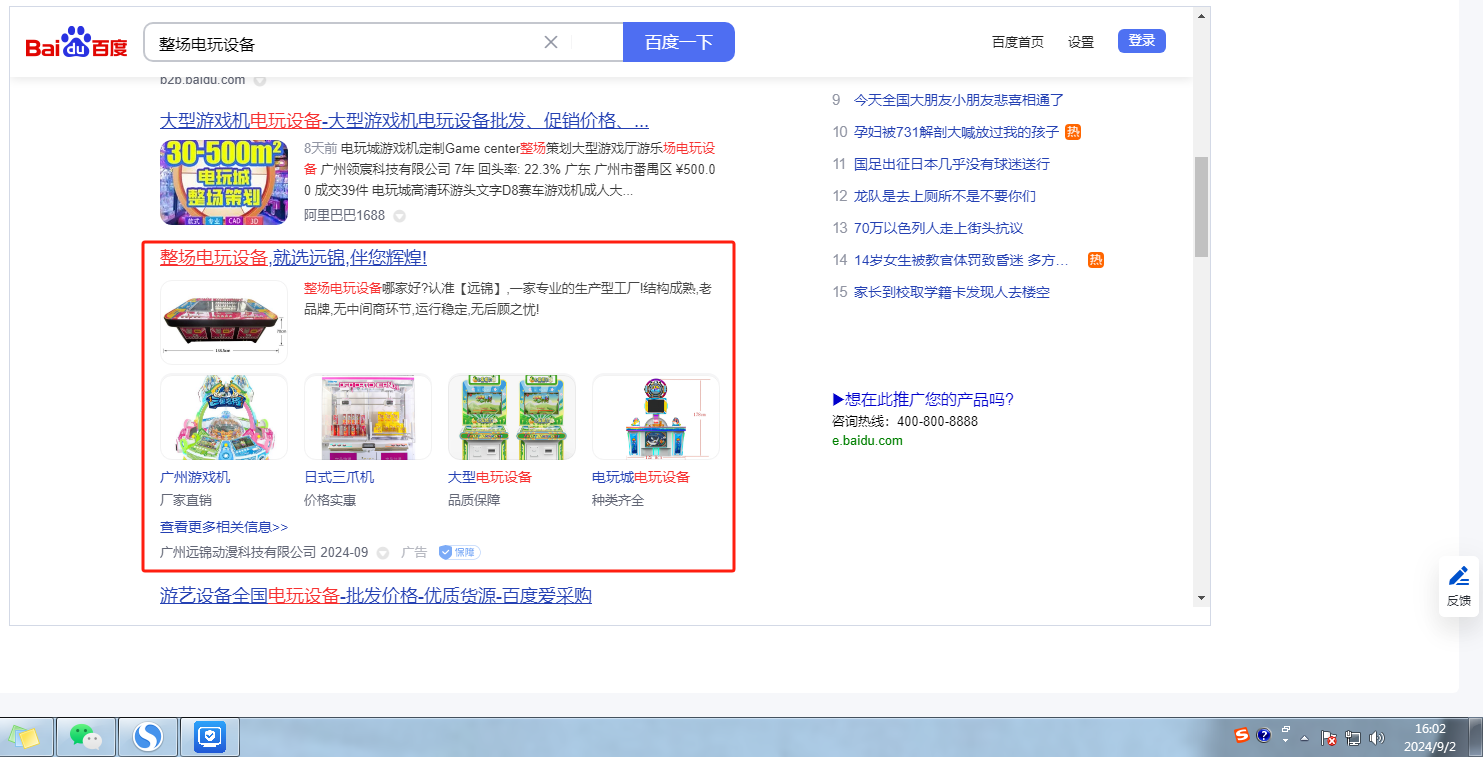This screenshot has width=1483, height=757.
Task: Click the 大型电玩设备 product image
Action: (x=512, y=417)
